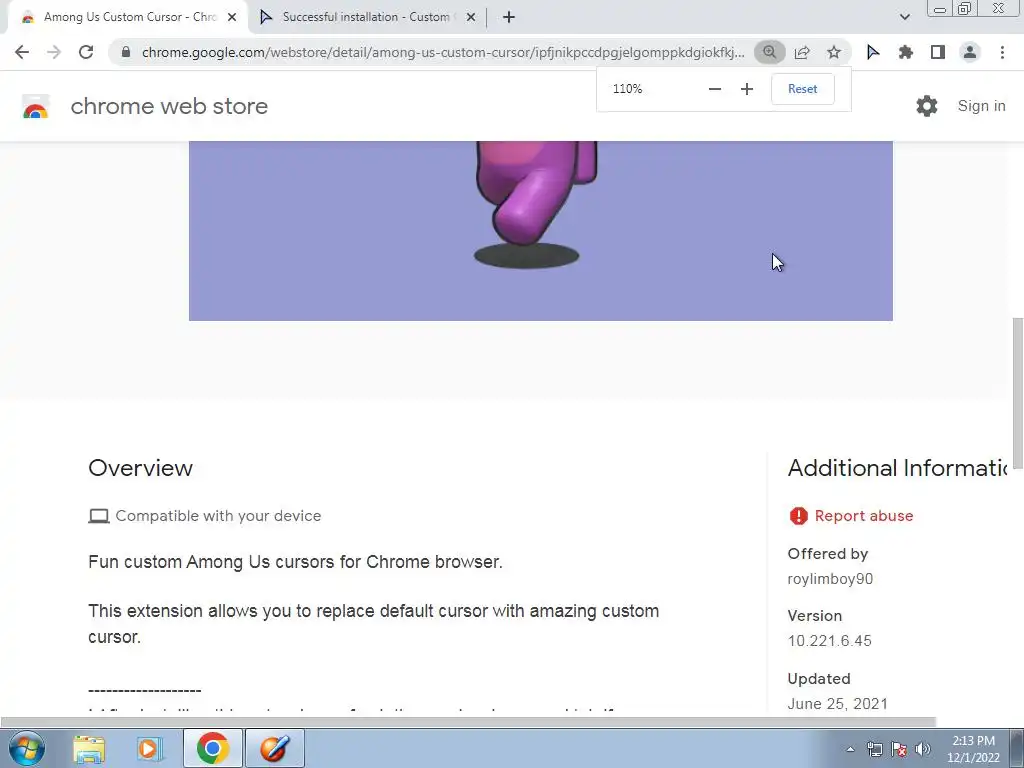
Task: Click 'Compatible with your device' text
Action: click(x=218, y=516)
